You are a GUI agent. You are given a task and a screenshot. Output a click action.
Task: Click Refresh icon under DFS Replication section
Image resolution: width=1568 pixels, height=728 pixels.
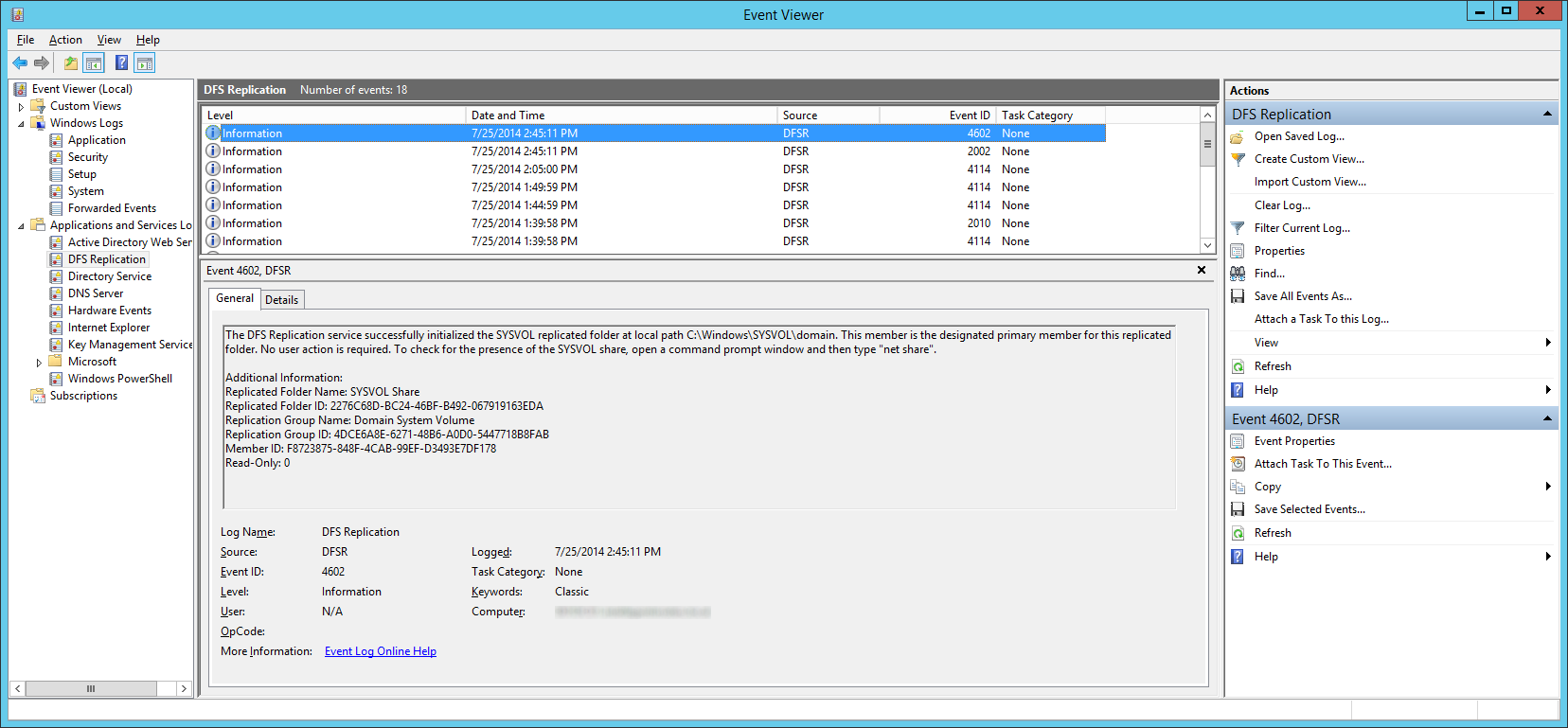coord(1238,366)
